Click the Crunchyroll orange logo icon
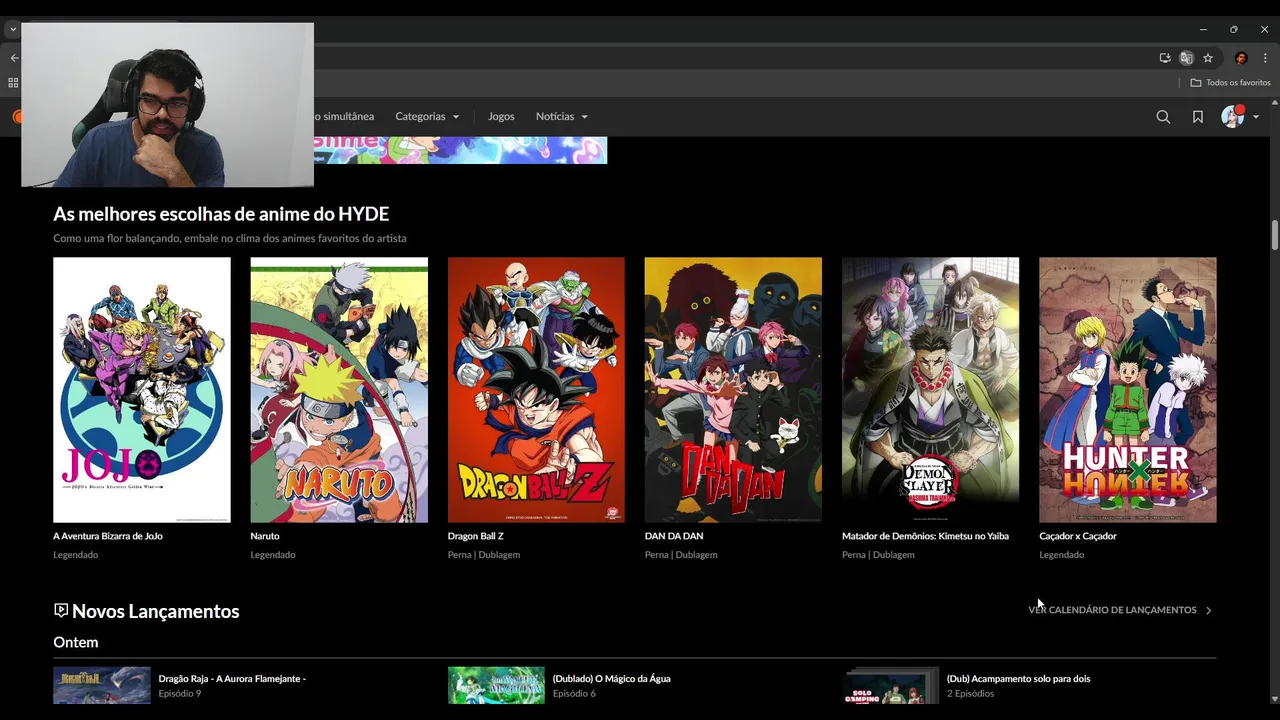The height and width of the screenshot is (720, 1280). [17, 117]
